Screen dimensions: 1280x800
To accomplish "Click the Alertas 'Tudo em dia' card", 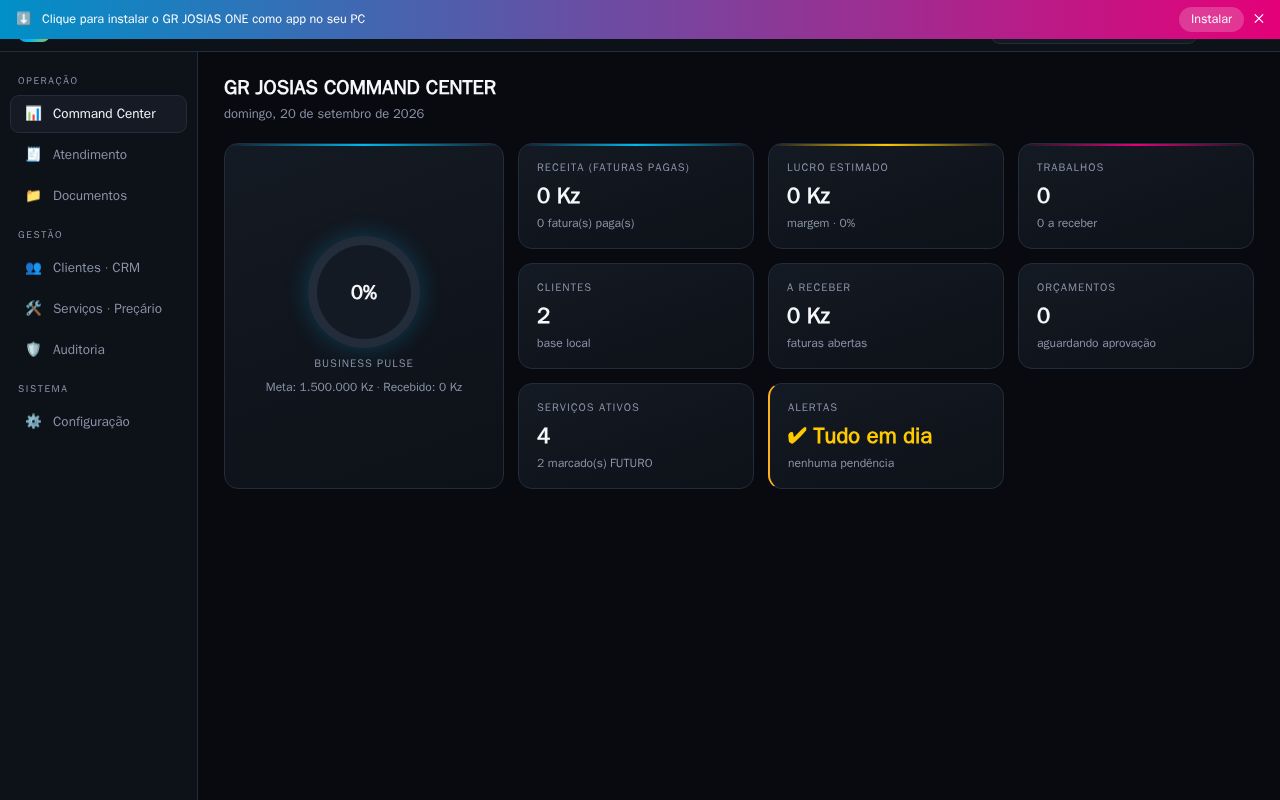I will pyautogui.click(x=886, y=436).
